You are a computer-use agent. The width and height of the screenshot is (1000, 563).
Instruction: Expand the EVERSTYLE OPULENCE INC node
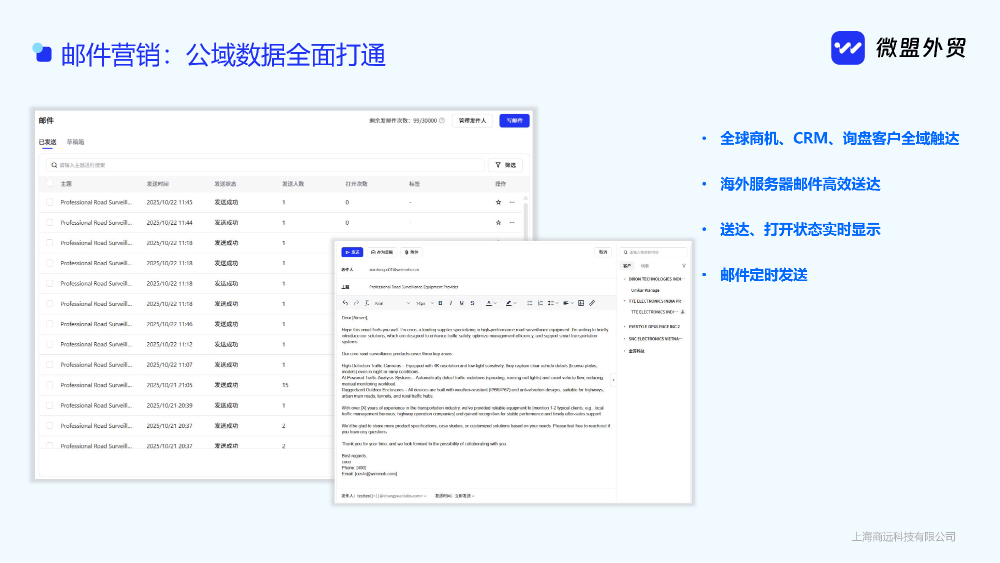pos(624,326)
